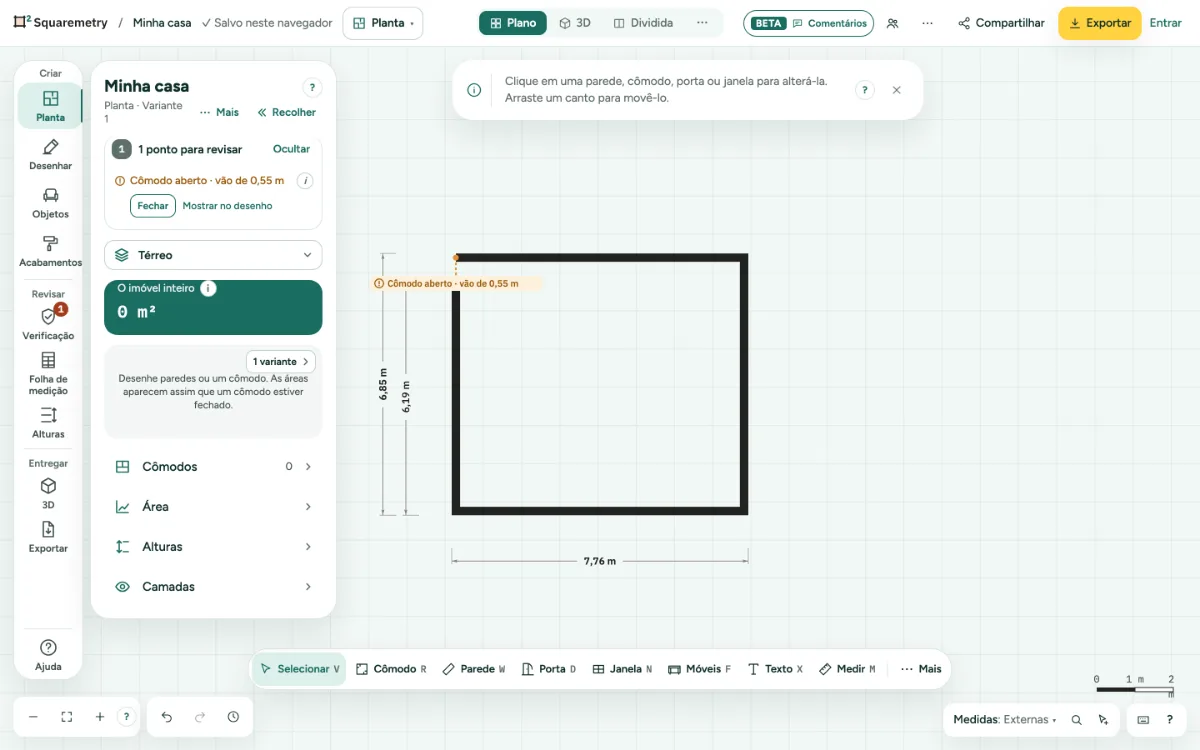Image resolution: width=1200 pixels, height=750 pixels.
Task: Click the people icon next to Comentários
Action: click(x=893, y=23)
